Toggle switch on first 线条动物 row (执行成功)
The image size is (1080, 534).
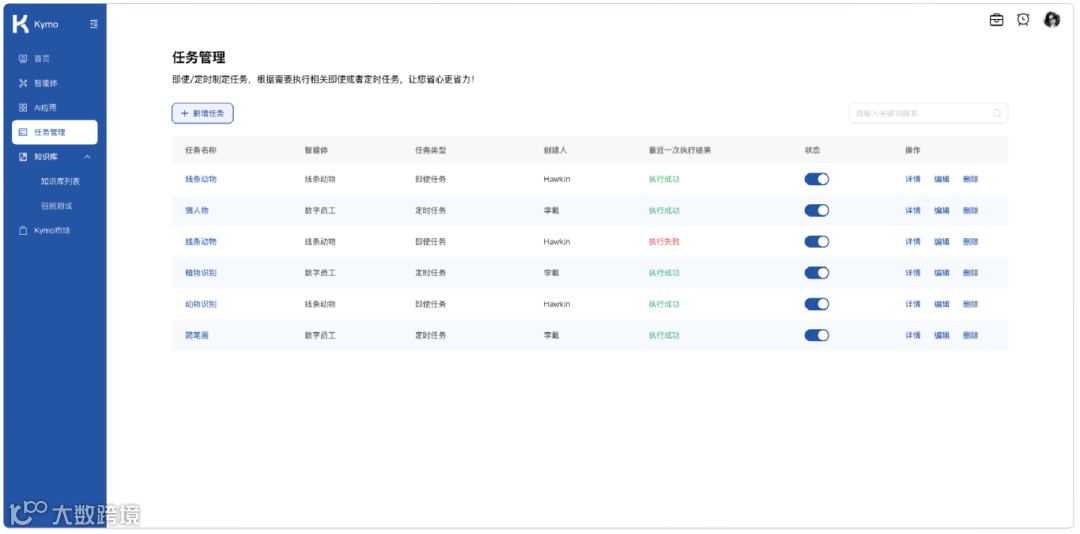[816, 179]
